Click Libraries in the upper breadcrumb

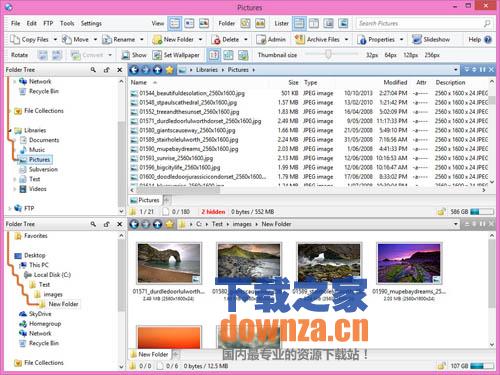(207, 70)
